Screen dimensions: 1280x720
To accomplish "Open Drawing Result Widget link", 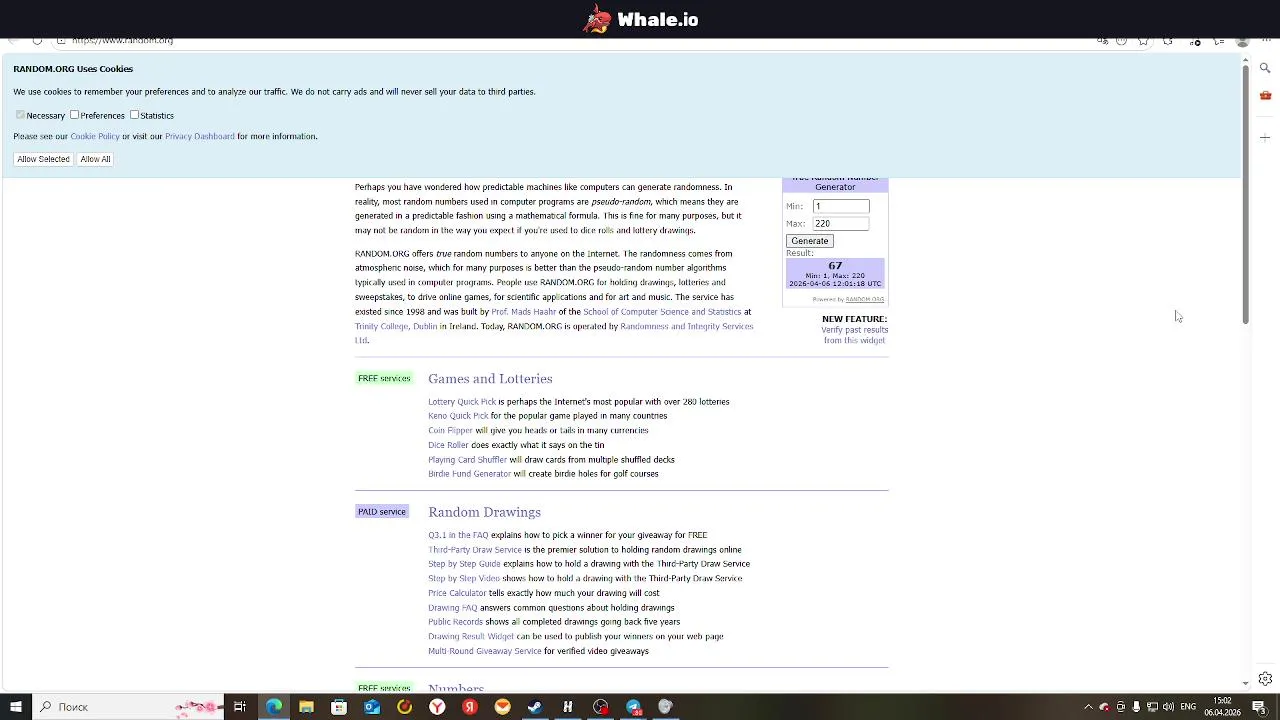I will coord(471,637).
